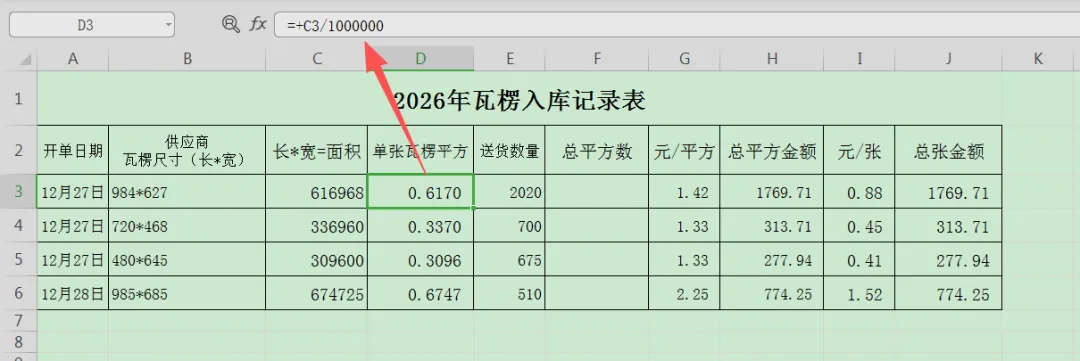1080x361 pixels.
Task: Select cell containing 675
Action: (510, 260)
